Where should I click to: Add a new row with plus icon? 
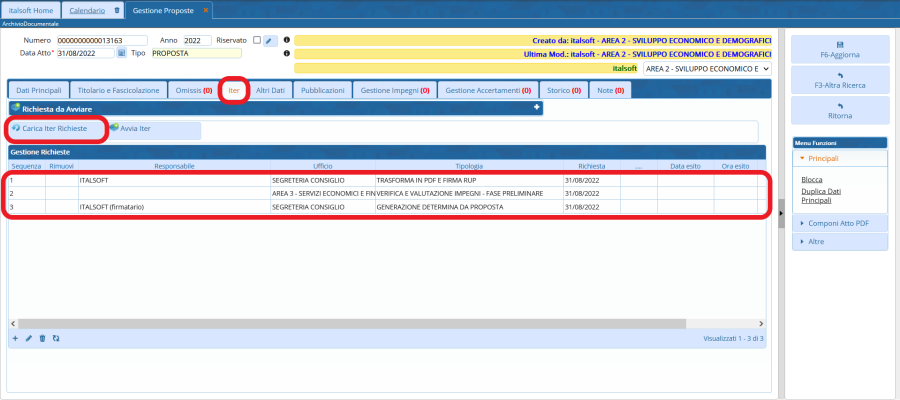tap(15, 339)
